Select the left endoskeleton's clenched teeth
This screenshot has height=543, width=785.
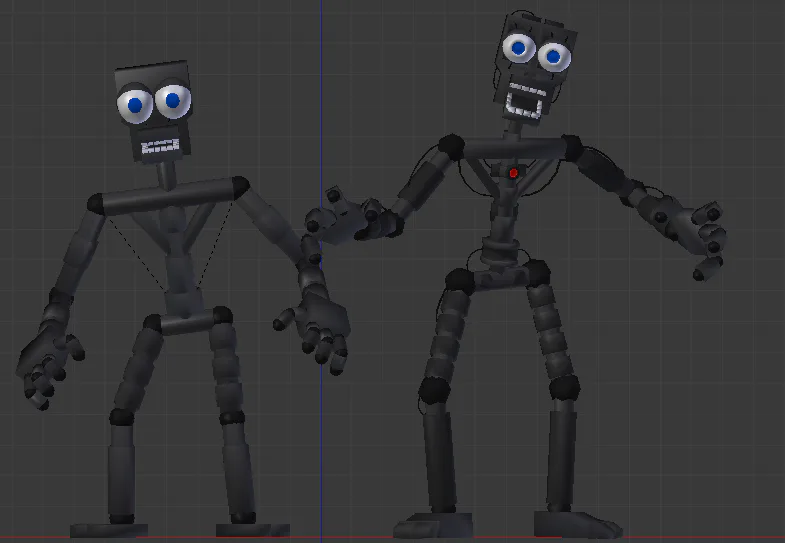(160, 147)
